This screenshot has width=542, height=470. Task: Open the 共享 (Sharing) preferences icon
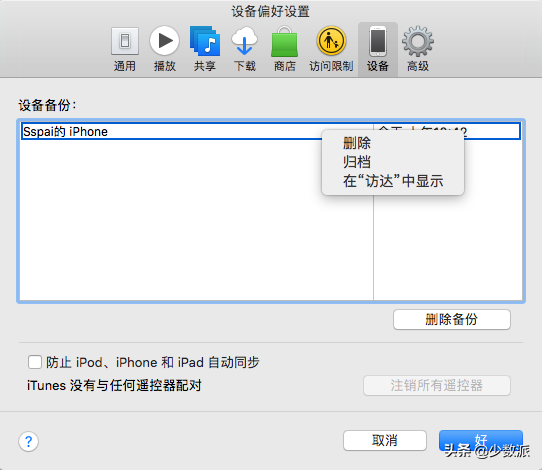(205, 49)
